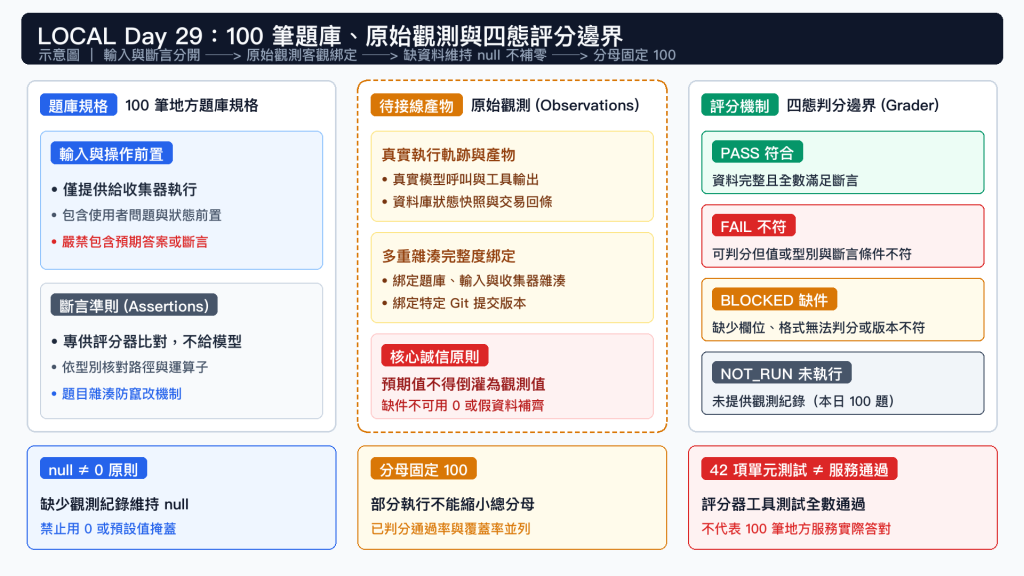Click the text '缺件不可用 0 或假資料補齊'
Screen dimensions: 1024x576
pos(462,406)
